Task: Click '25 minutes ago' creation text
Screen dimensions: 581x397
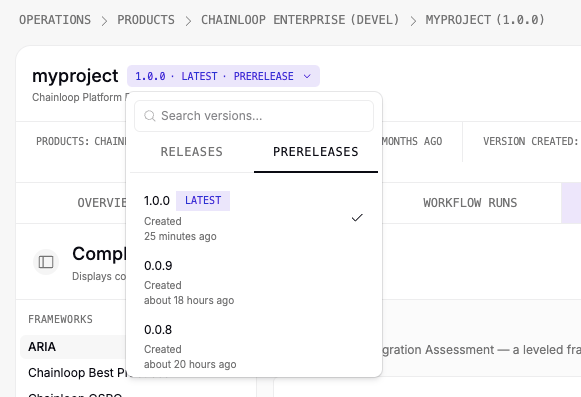Action: pos(180,236)
